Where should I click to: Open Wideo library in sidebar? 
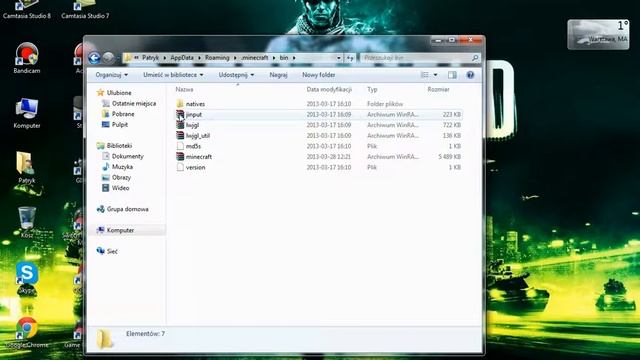pos(120,188)
